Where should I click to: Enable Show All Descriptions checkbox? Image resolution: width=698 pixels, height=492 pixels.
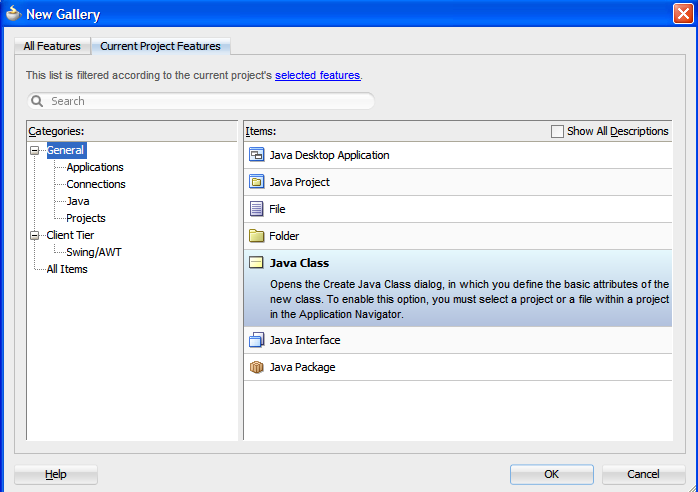click(557, 131)
